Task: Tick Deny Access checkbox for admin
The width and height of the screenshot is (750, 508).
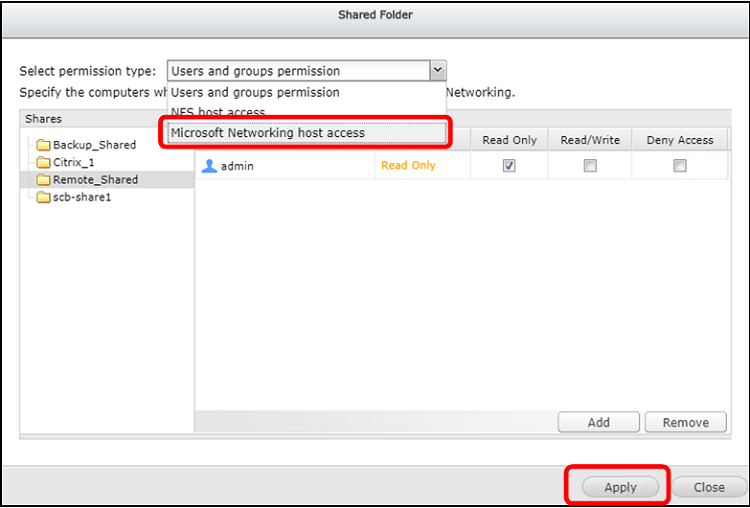Action: [x=679, y=166]
